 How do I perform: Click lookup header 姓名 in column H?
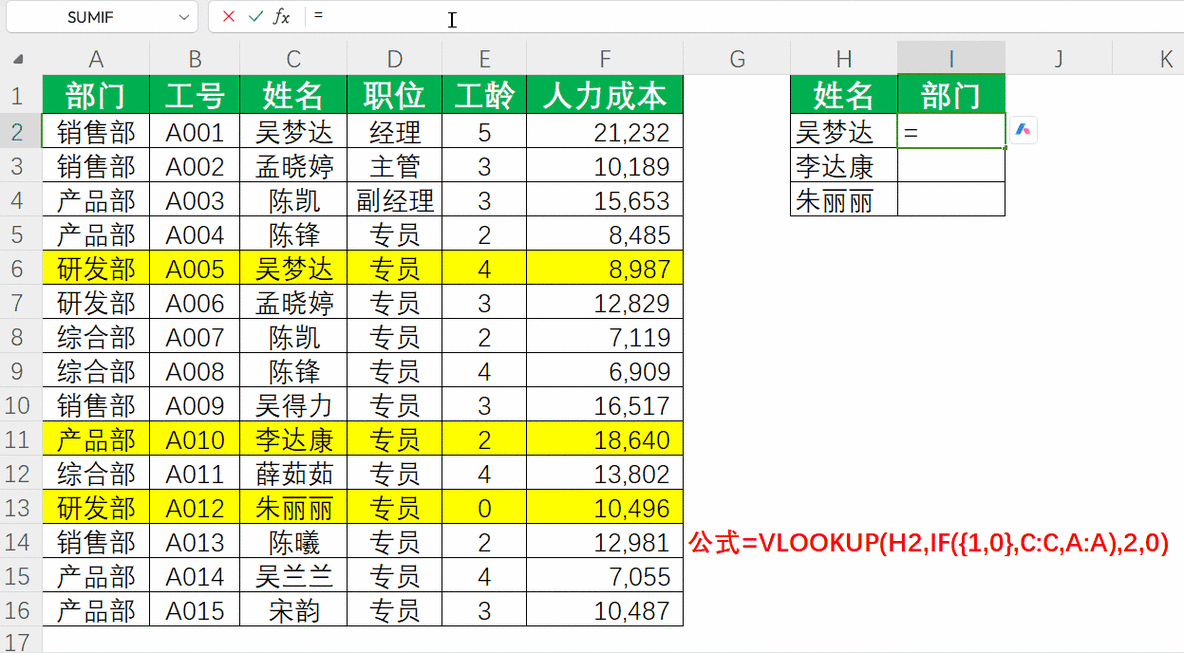pyautogui.click(x=844, y=95)
